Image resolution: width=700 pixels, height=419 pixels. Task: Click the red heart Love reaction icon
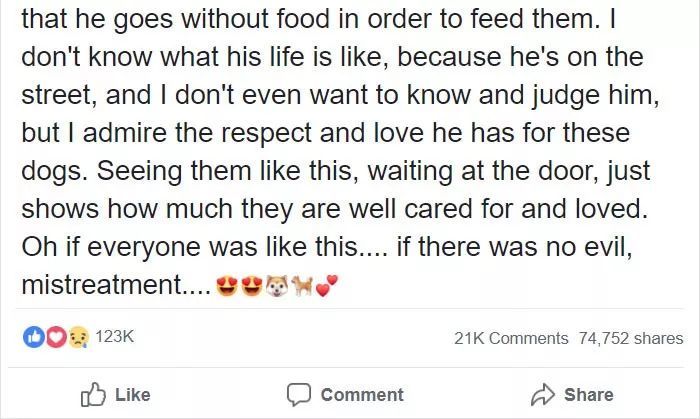coord(56,337)
